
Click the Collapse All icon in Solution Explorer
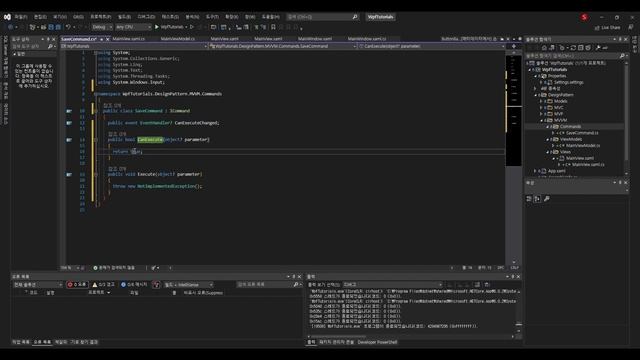pyautogui.click(x=580, y=48)
